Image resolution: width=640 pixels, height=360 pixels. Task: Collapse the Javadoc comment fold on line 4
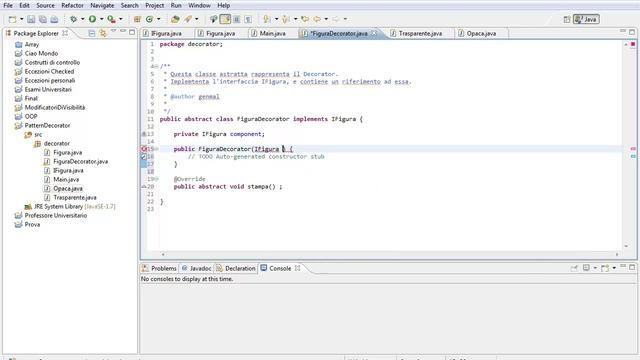(157, 67)
